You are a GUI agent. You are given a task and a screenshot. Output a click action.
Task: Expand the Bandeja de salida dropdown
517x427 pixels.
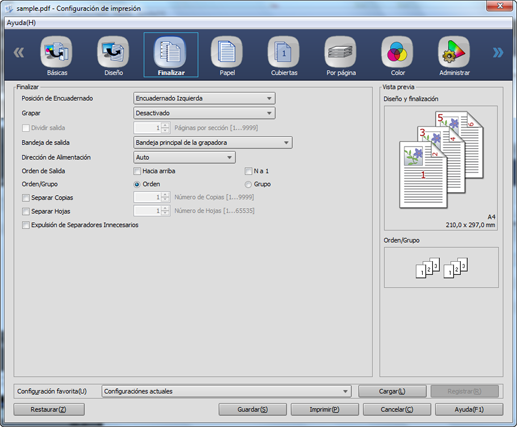pyautogui.click(x=213, y=143)
